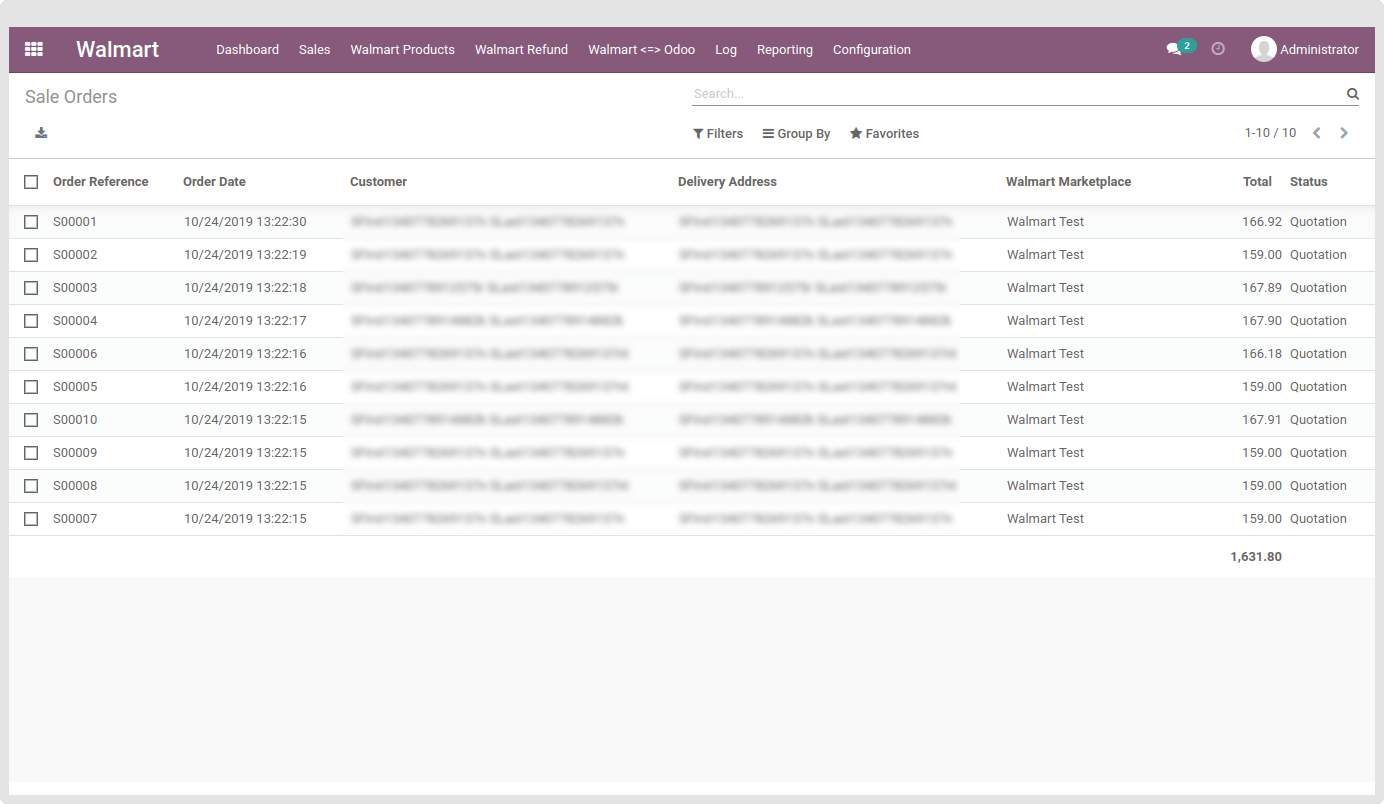1384x804 pixels.
Task: Open order S00002 reference cell
Action: coord(75,255)
